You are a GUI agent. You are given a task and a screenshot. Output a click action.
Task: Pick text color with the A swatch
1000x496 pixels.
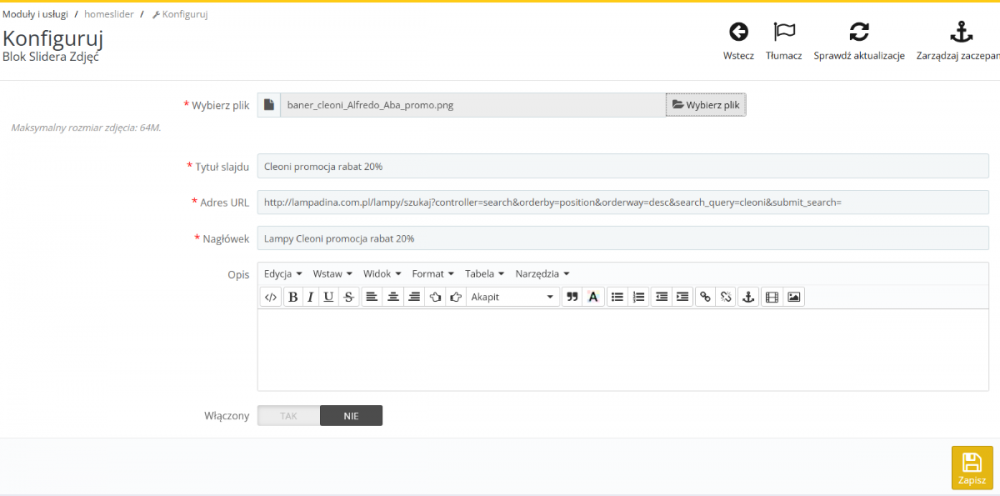(x=594, y=297)
